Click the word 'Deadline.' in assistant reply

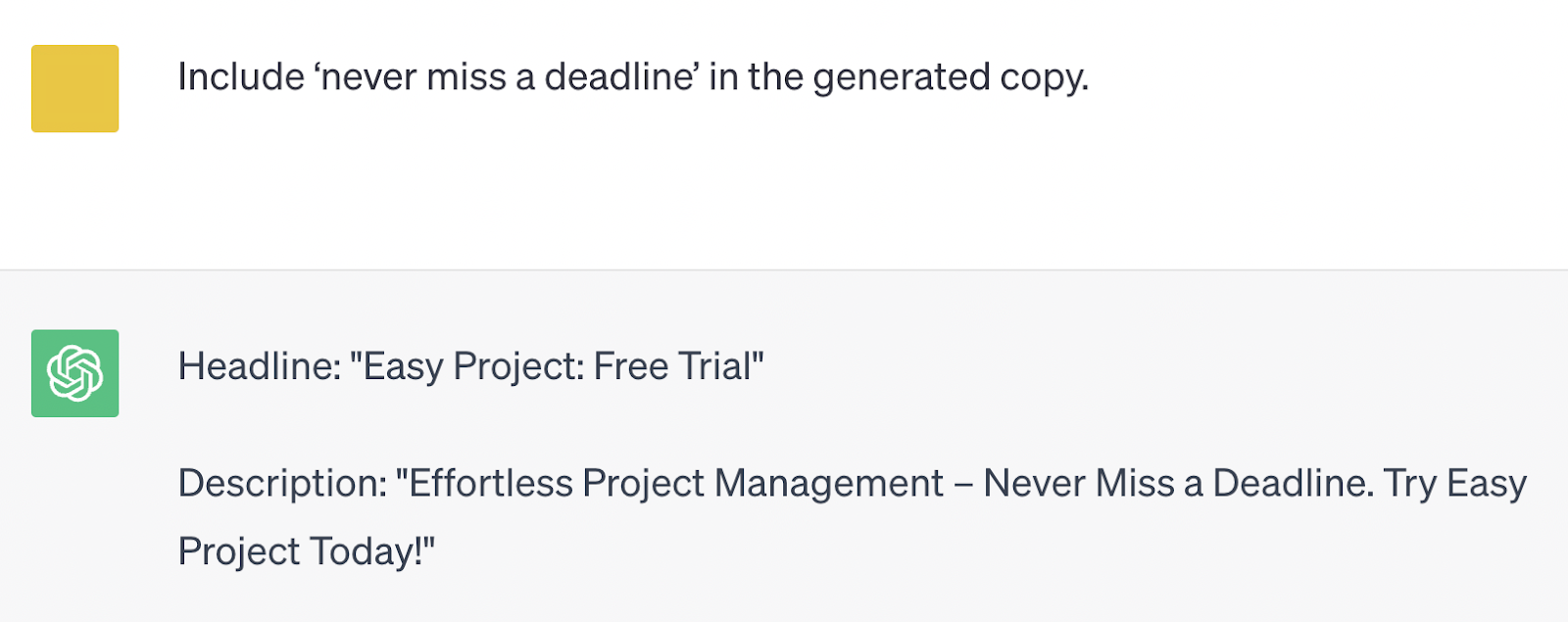[x=1293, y=484]
